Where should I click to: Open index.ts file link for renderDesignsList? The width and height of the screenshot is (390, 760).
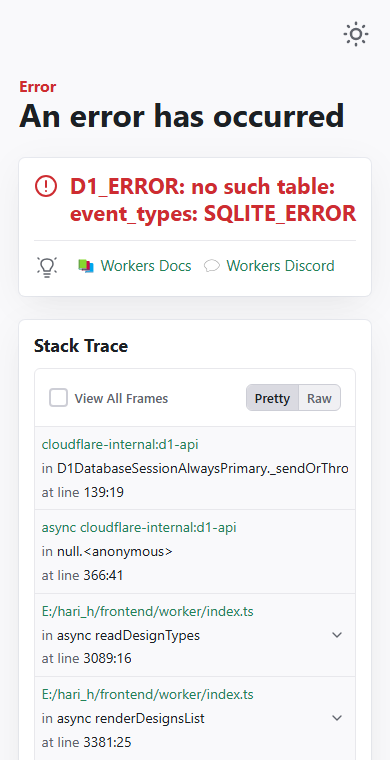(148, 695)
